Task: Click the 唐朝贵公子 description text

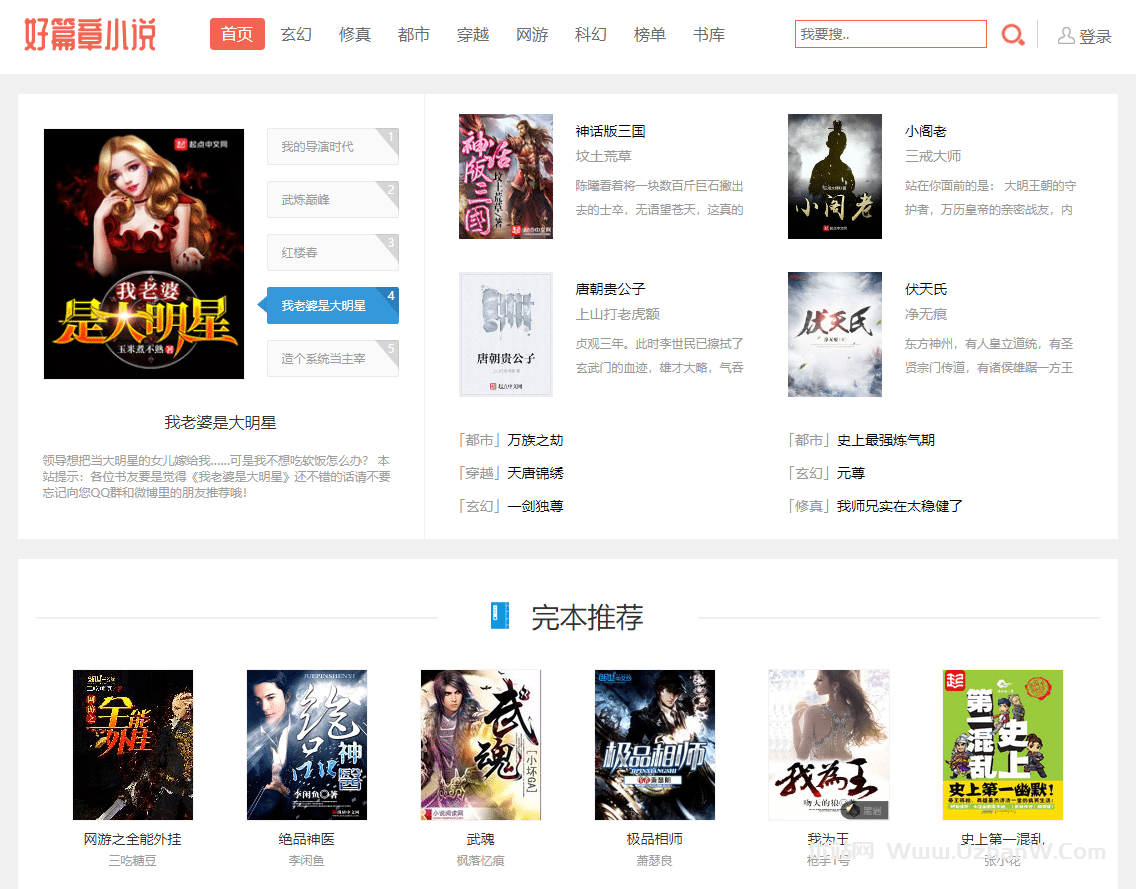Action: 659,356
